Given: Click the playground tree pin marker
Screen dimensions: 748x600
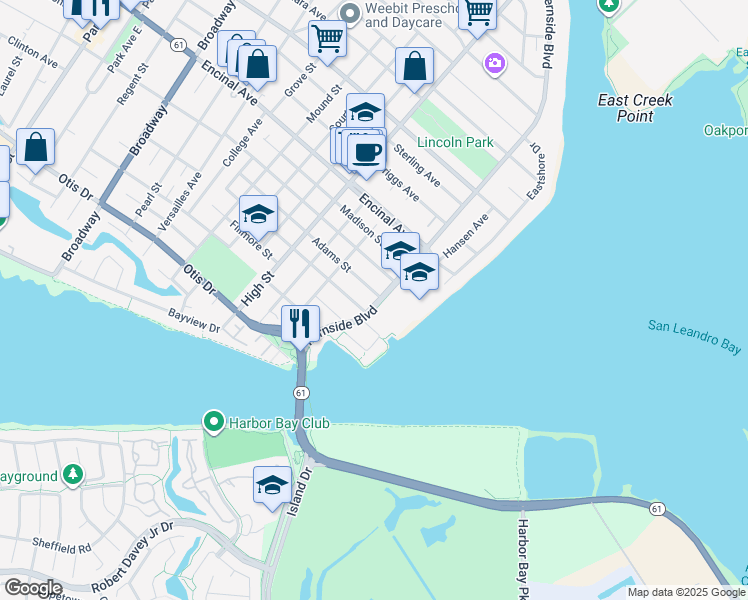Looking at the screenshot, I should click(x=73, y=475).
